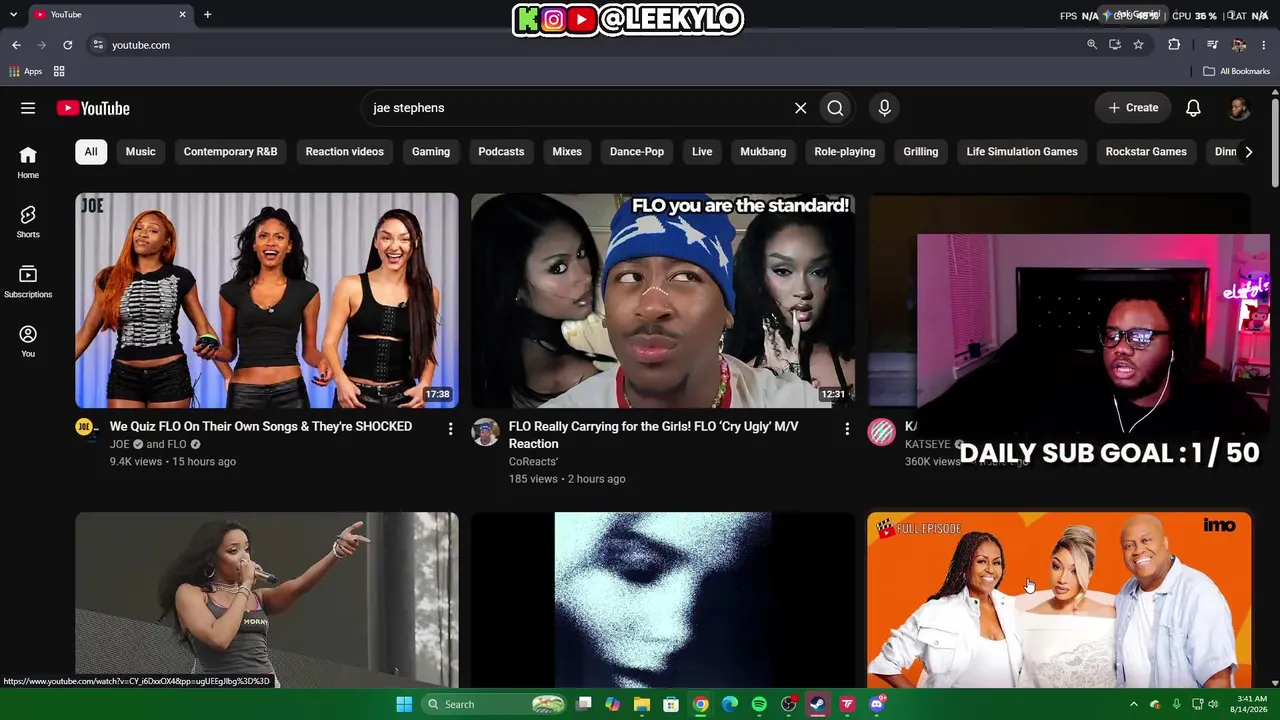1280x720 pixels.
Task: Open Chrome media controls icon
Action: pos(1212,45)
